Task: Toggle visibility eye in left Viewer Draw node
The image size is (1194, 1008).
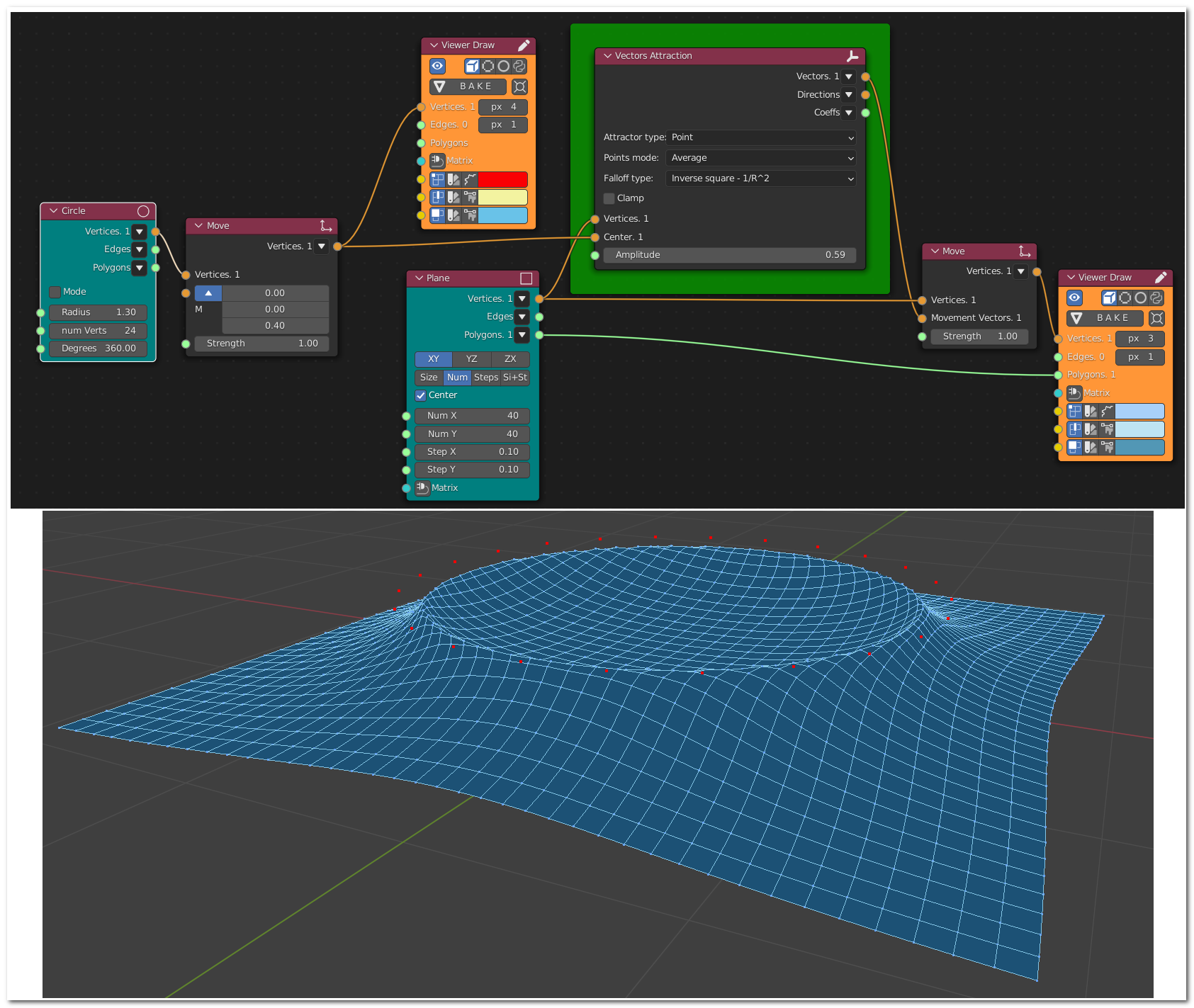Action: coord(438,66)
